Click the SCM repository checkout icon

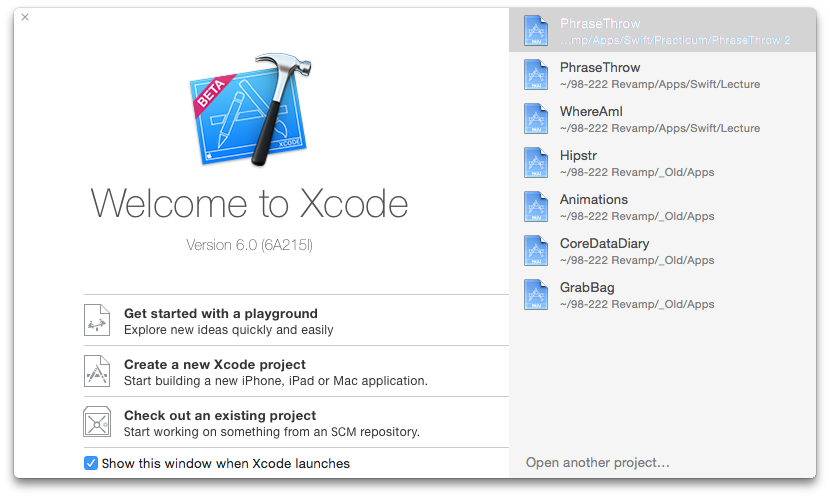tap(97, 422)
